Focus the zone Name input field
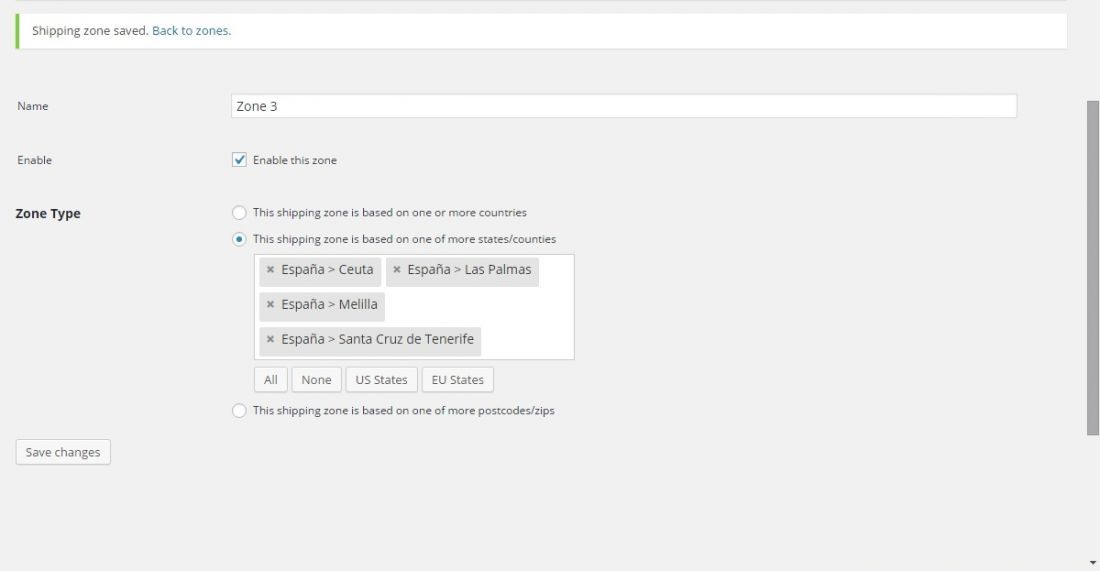This screenshot has height=571, width=1100. [x=624, y=106]
